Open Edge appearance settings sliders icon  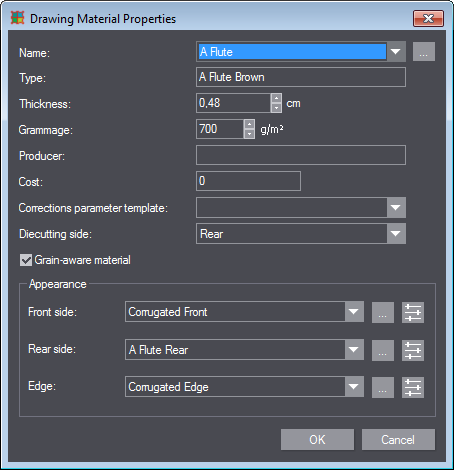413,387
